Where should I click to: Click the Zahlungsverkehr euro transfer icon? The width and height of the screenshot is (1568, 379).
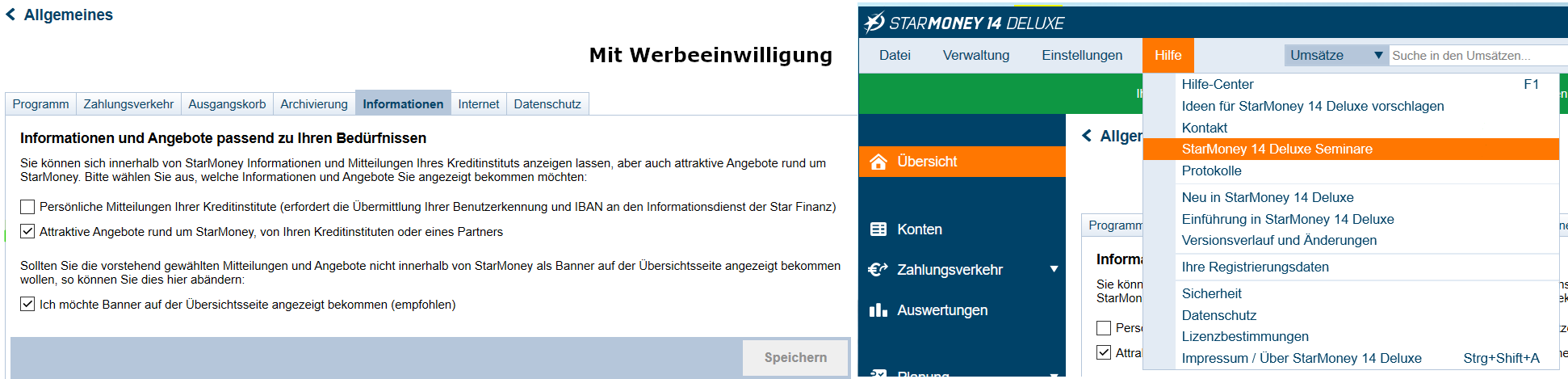pyautogui.click(x=878, y=270)
